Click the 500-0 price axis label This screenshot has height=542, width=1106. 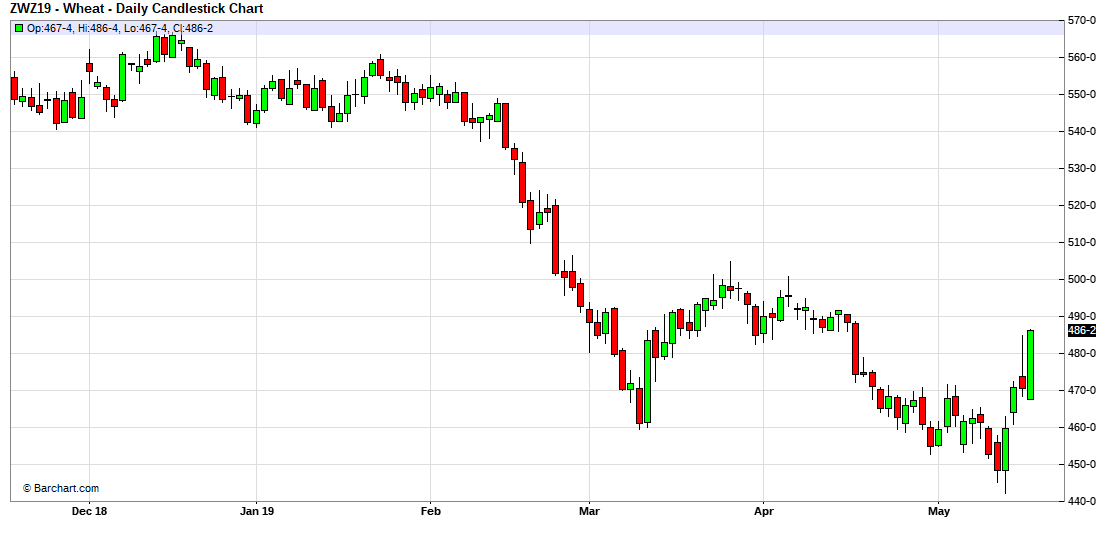1081,280
